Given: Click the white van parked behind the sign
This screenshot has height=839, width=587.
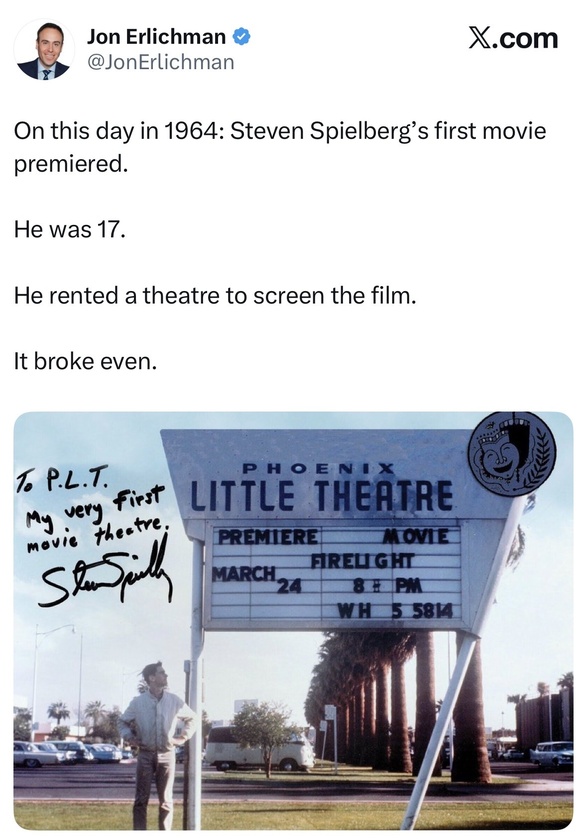Looking at the screenshot, I should [260, 748].
